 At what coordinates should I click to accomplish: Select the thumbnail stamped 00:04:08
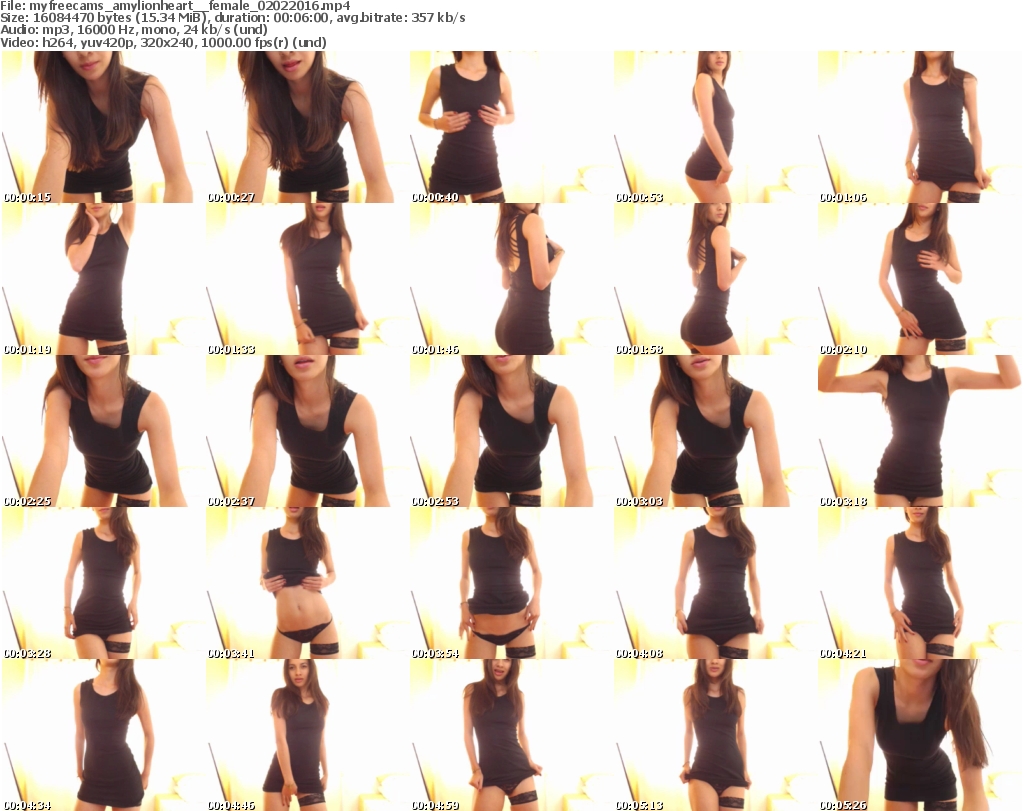pyautogui.click(x=715, y=583)
